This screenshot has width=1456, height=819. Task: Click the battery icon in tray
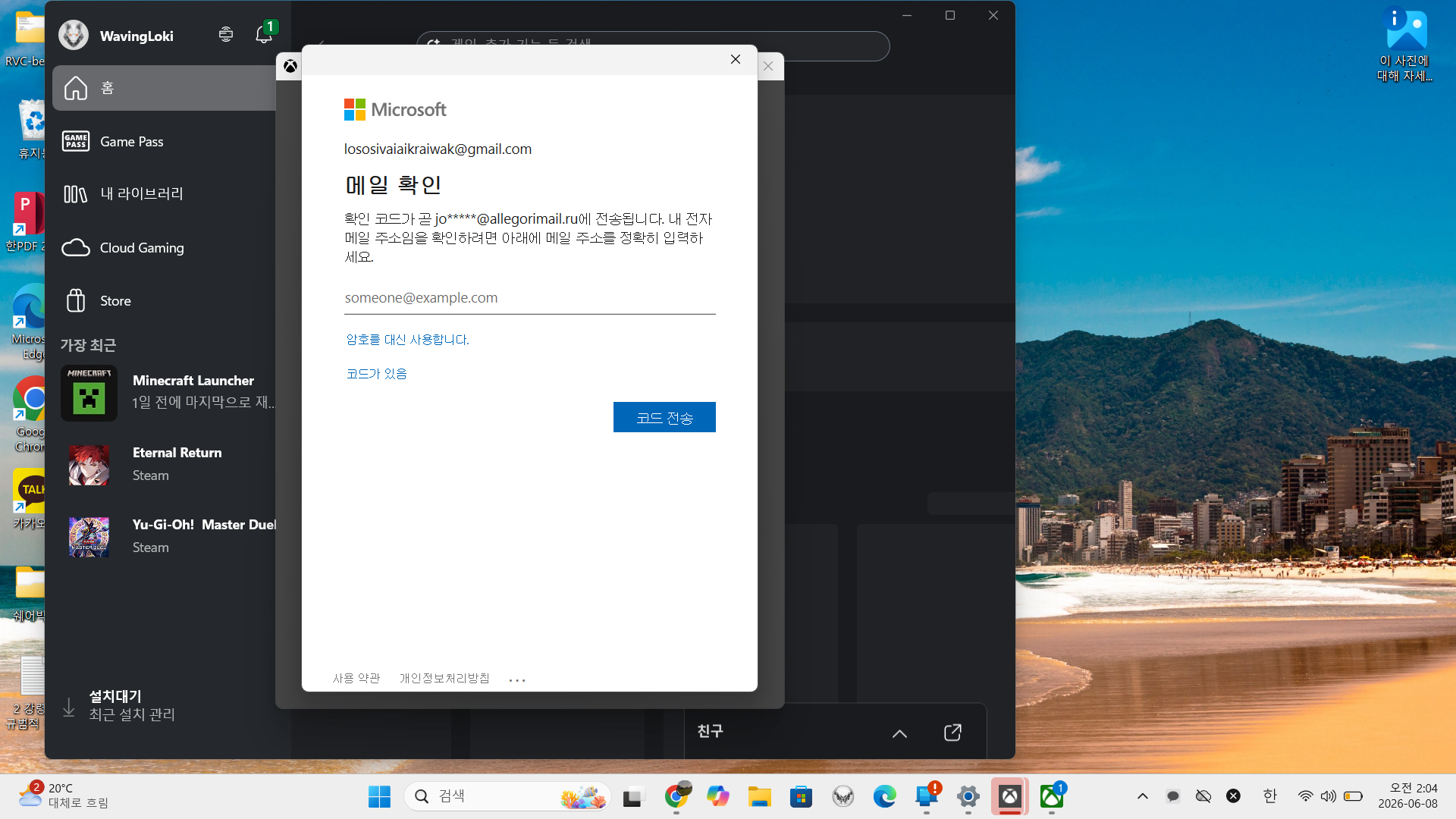1353,796
